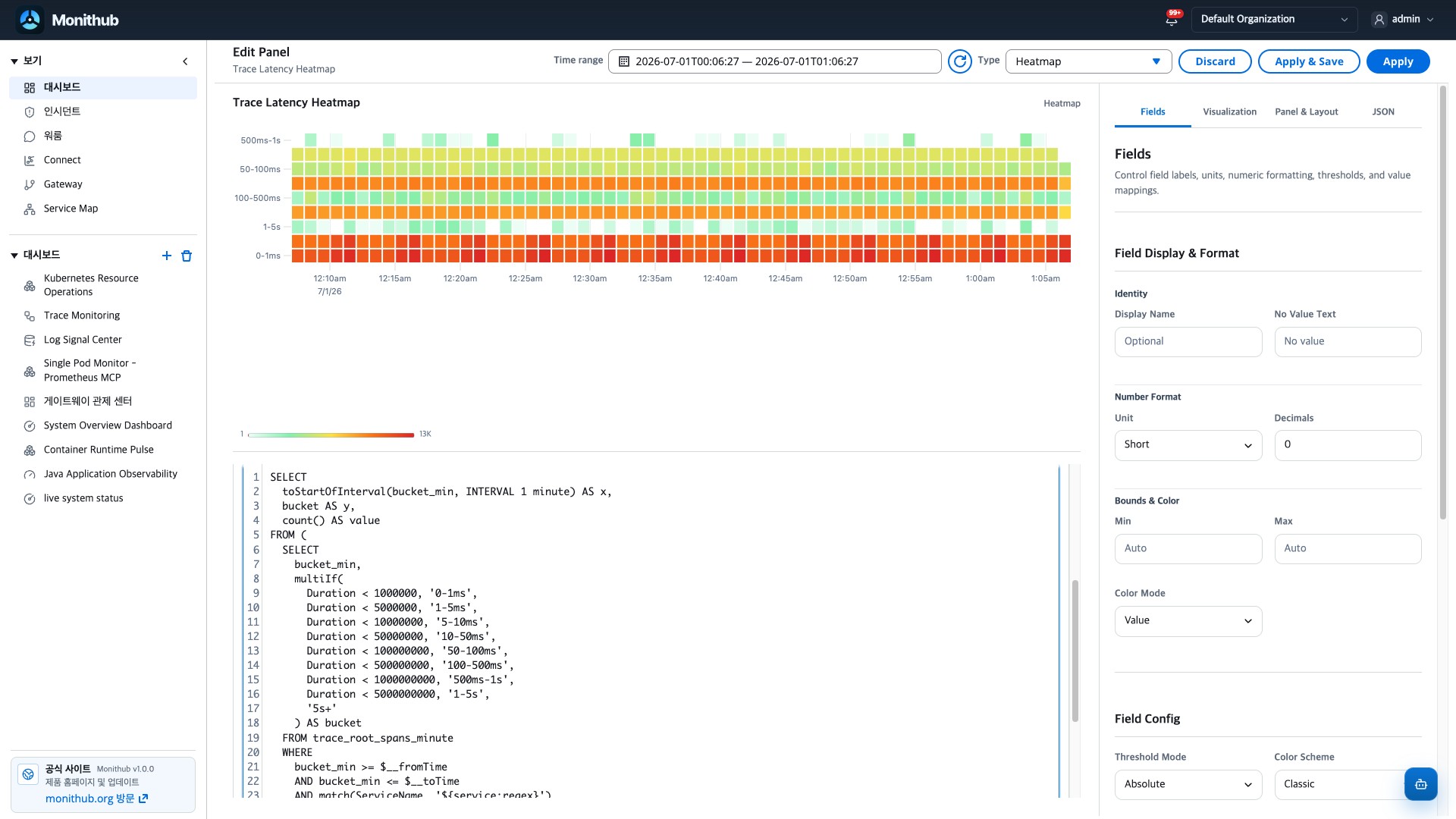Open the Service Map icon entry

(30, 209)
